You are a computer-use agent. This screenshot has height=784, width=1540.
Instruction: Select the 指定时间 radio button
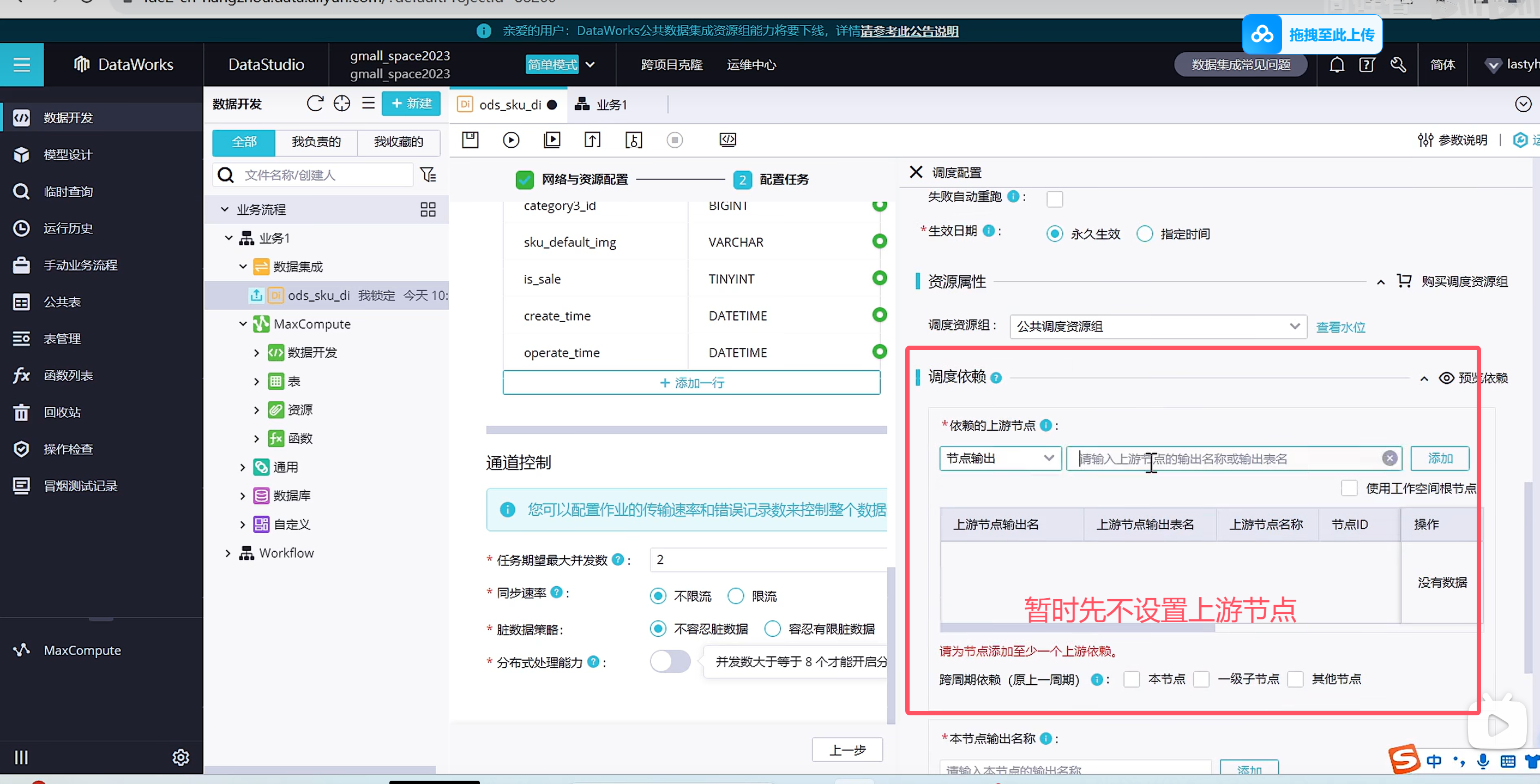tap(1144, 234)
